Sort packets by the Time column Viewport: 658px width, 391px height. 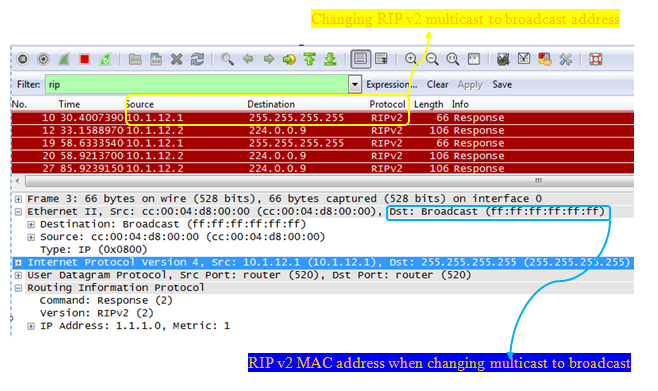coord(69,104)
